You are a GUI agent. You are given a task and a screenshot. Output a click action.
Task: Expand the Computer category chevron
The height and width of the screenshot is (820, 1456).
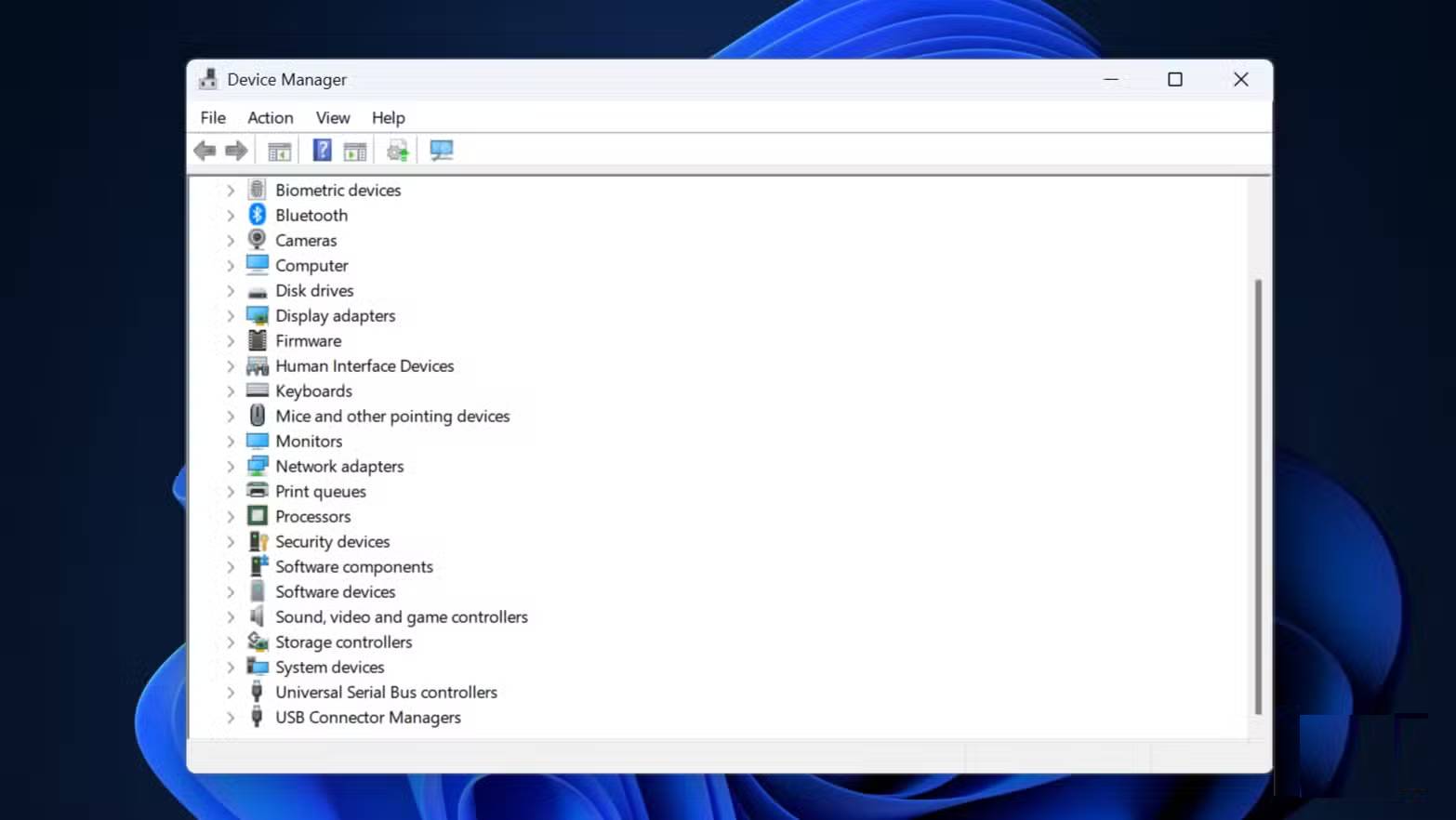[x=231, y=266]
